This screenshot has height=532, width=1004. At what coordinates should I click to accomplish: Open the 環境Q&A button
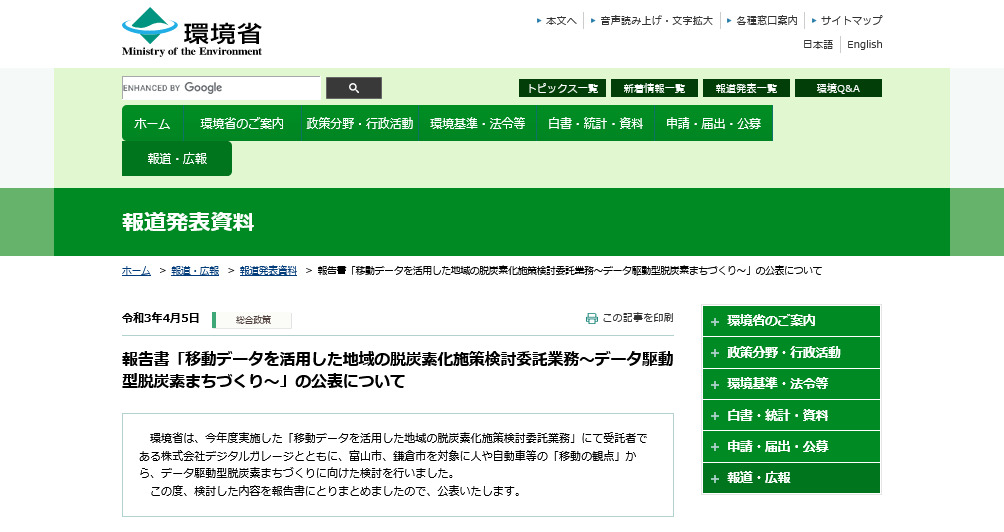838,88
